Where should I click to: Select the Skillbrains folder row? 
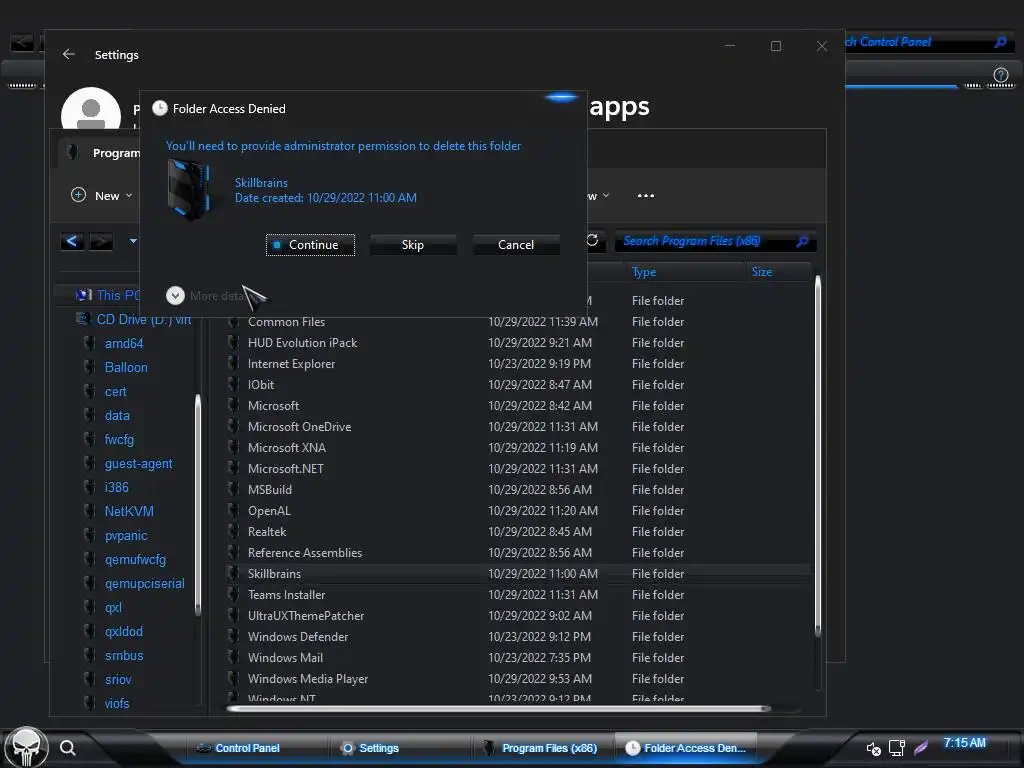pos(519,573)
